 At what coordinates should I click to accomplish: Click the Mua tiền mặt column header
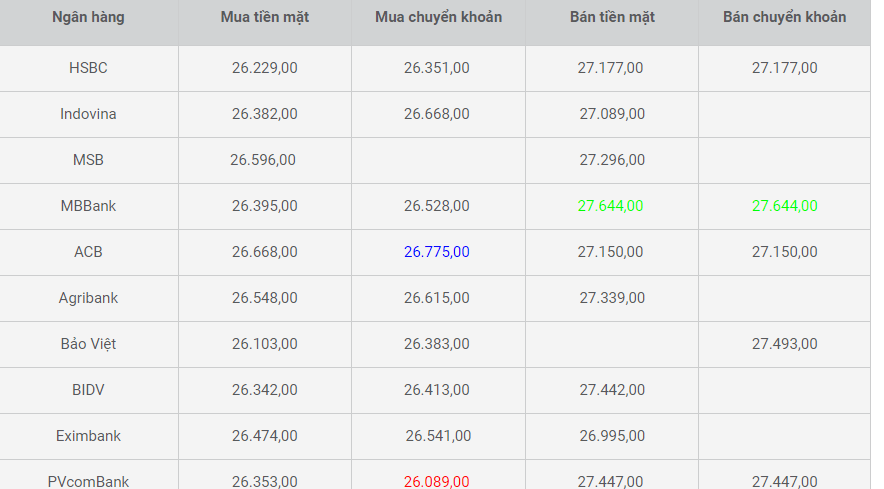point(265,17)
